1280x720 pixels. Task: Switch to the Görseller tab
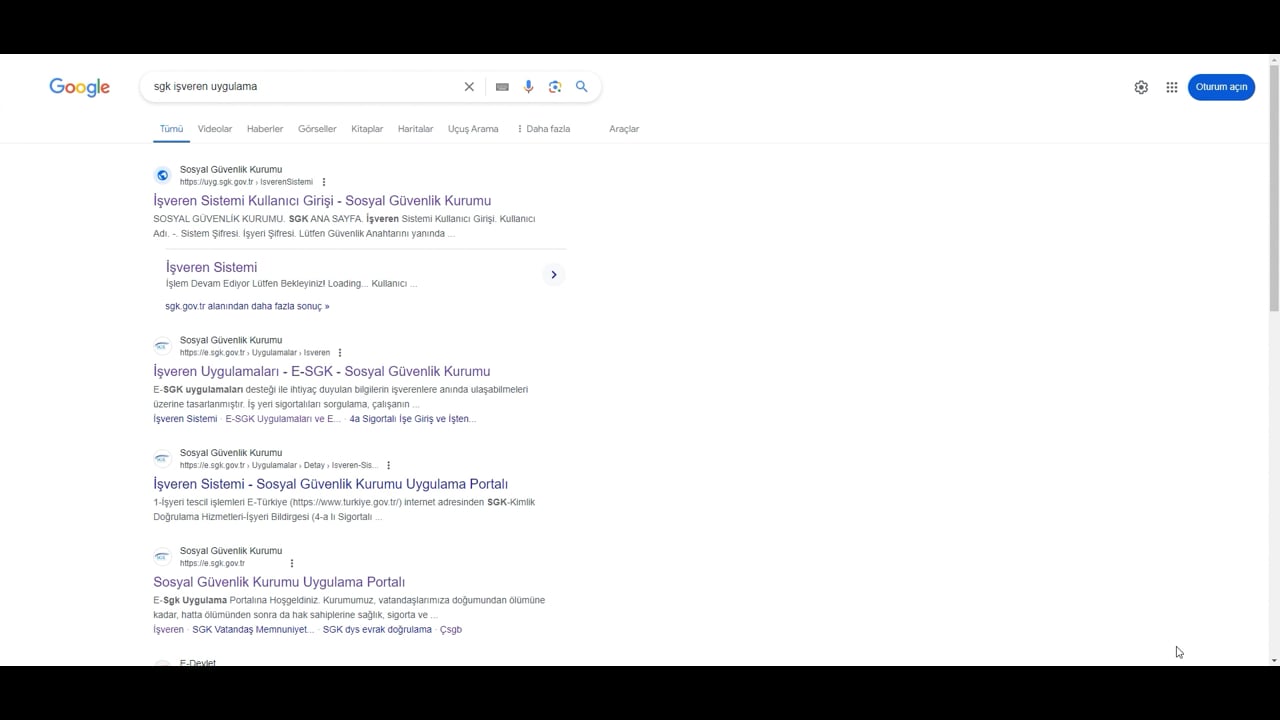tap(317, 129)
